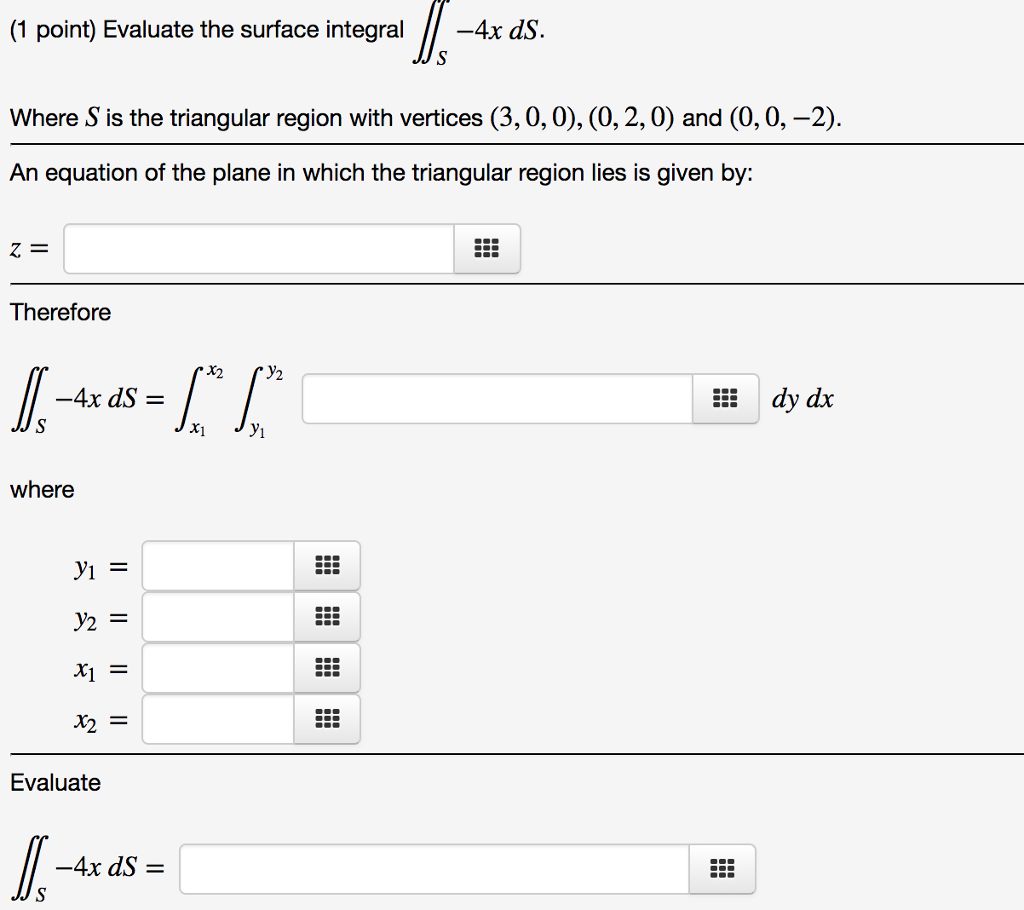Click the equation editor for the final integral answer
The image size is (1024, 910).
click(722, 868)
